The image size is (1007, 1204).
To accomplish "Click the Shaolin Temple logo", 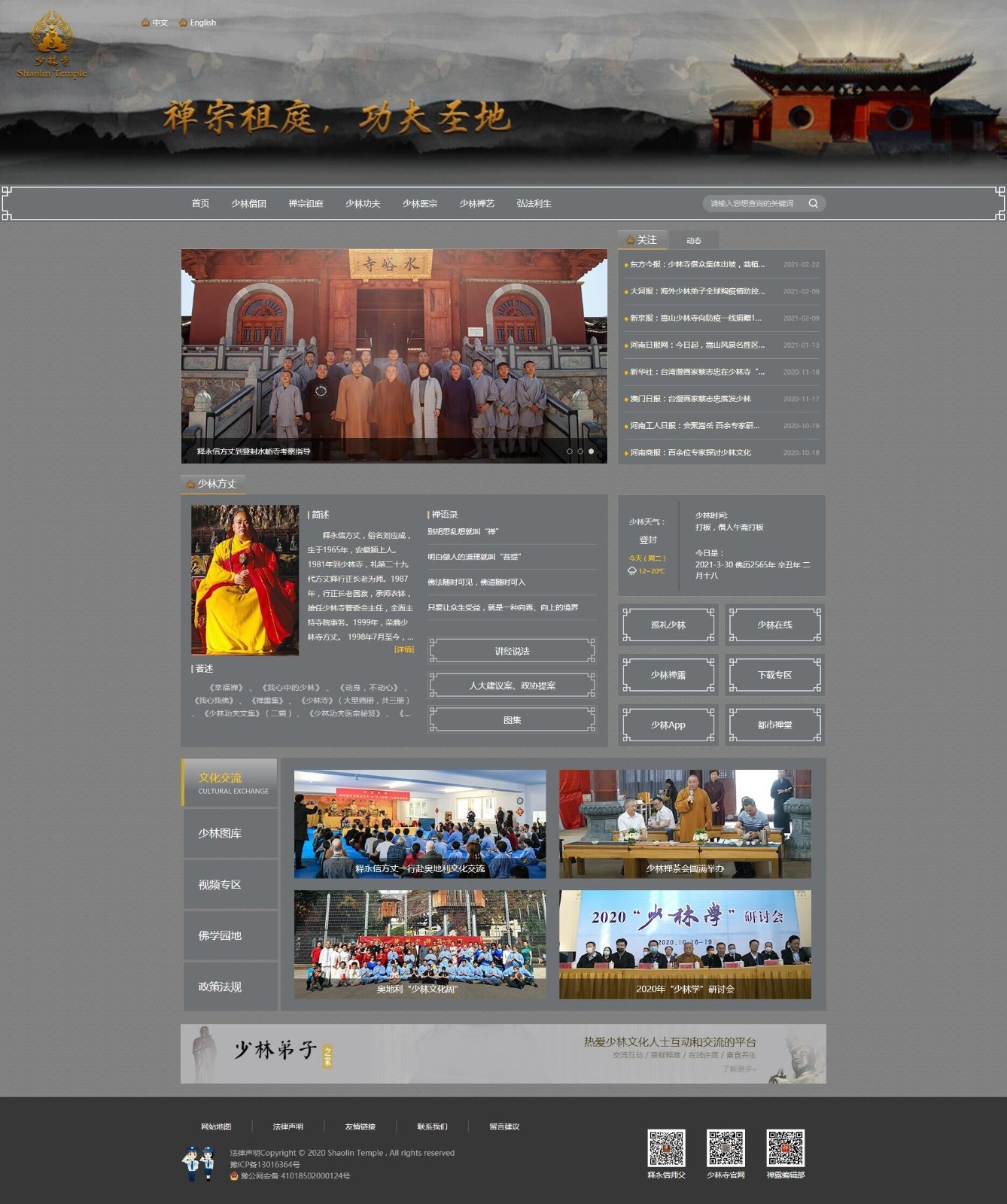I will (x=52, y=44).
